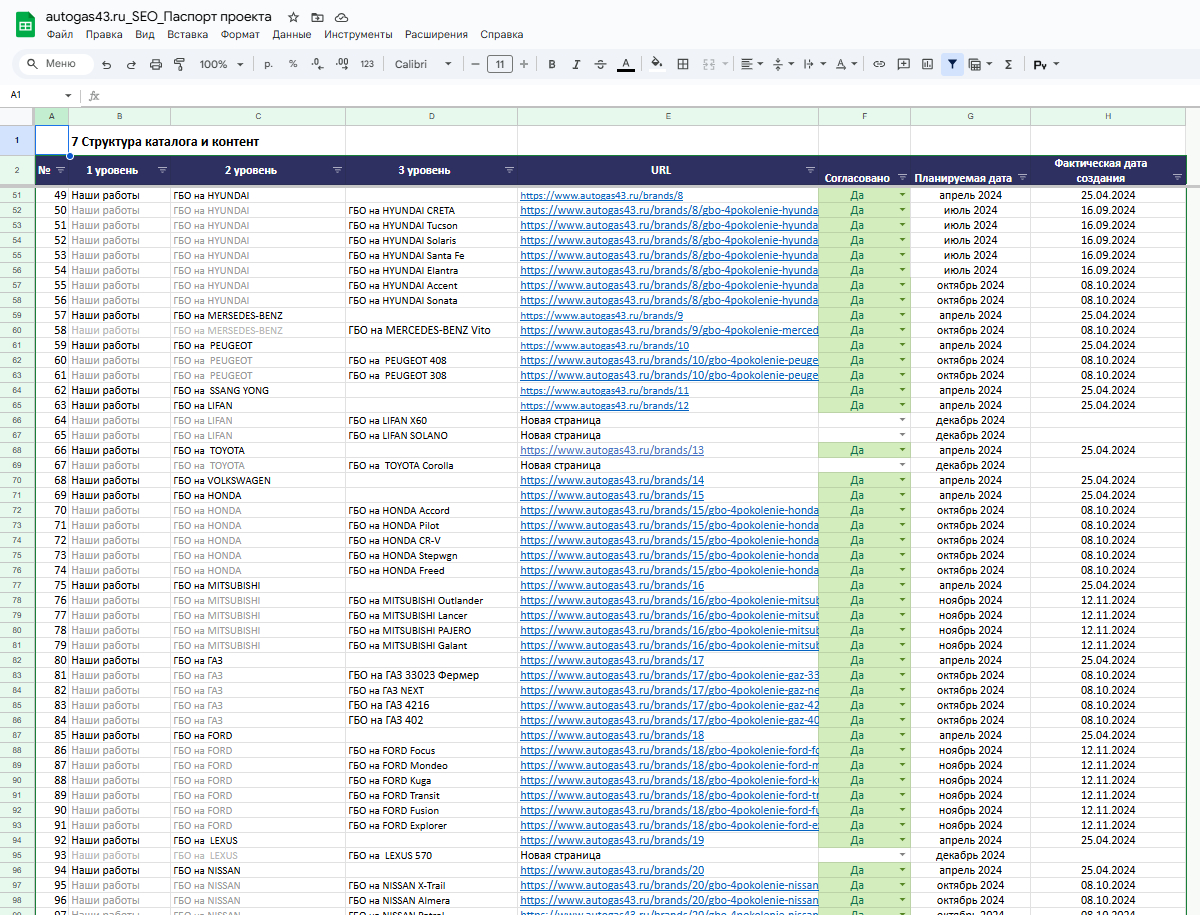Select the Paint format roller tool
The height and width of the screenshot is (915, 1200).
tap(180, 64)
